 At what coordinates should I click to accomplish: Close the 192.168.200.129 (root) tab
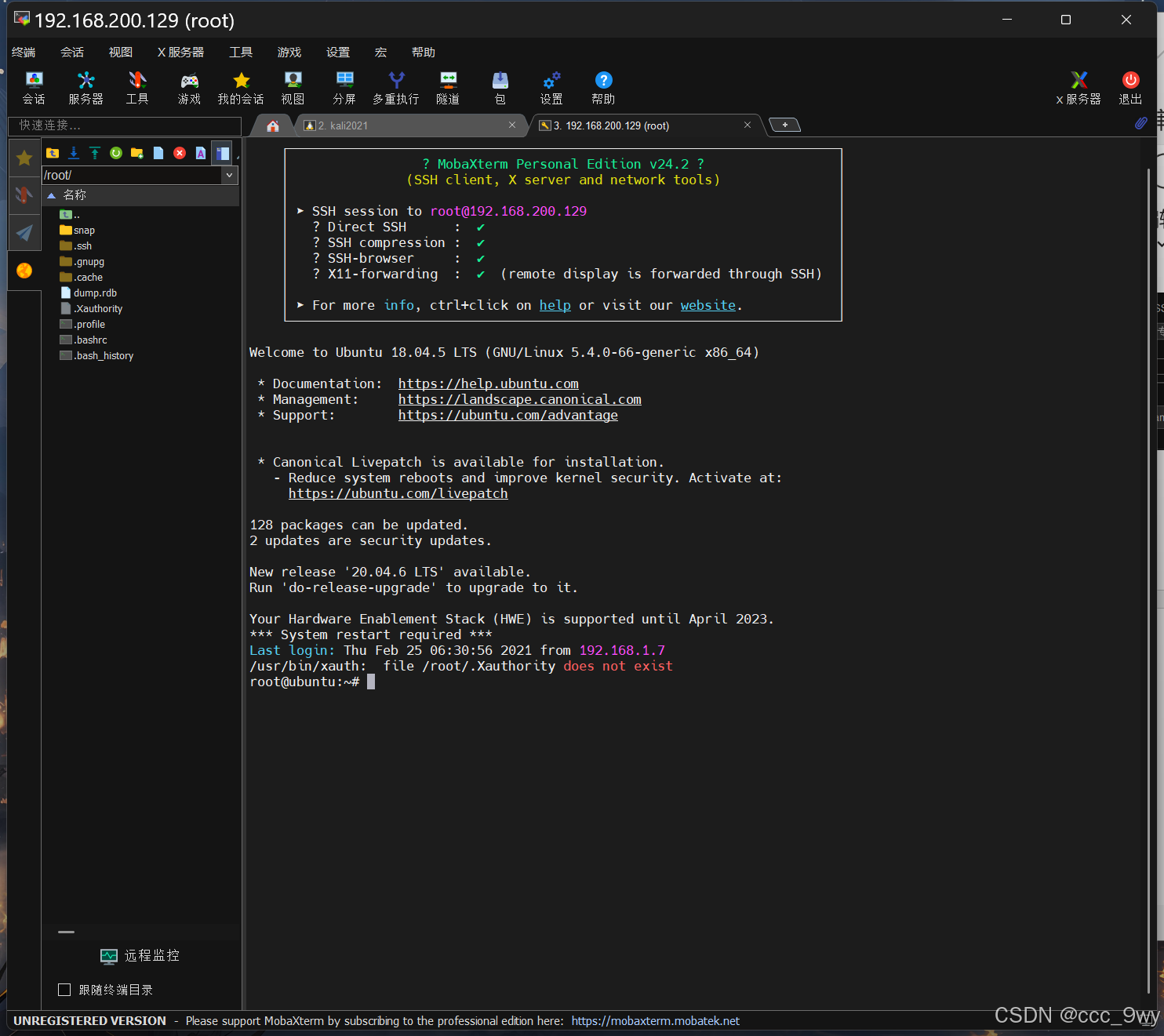coord(748,125)
